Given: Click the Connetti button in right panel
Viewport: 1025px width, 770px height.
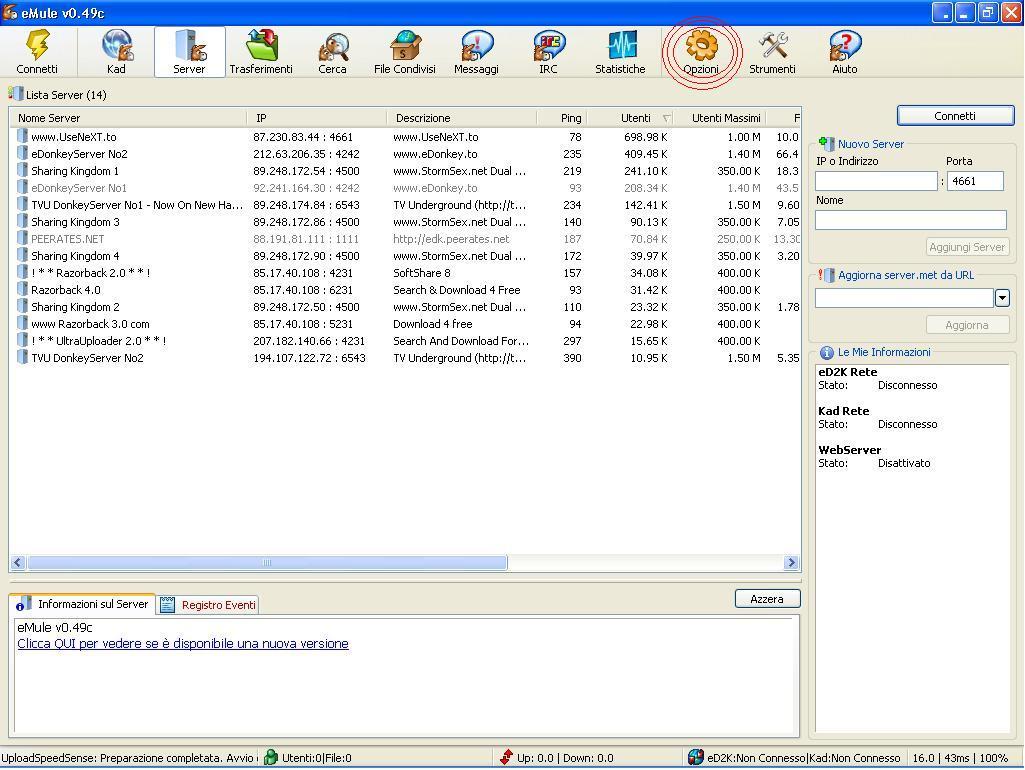Looking at the screenshot, I should pos(955,116).
